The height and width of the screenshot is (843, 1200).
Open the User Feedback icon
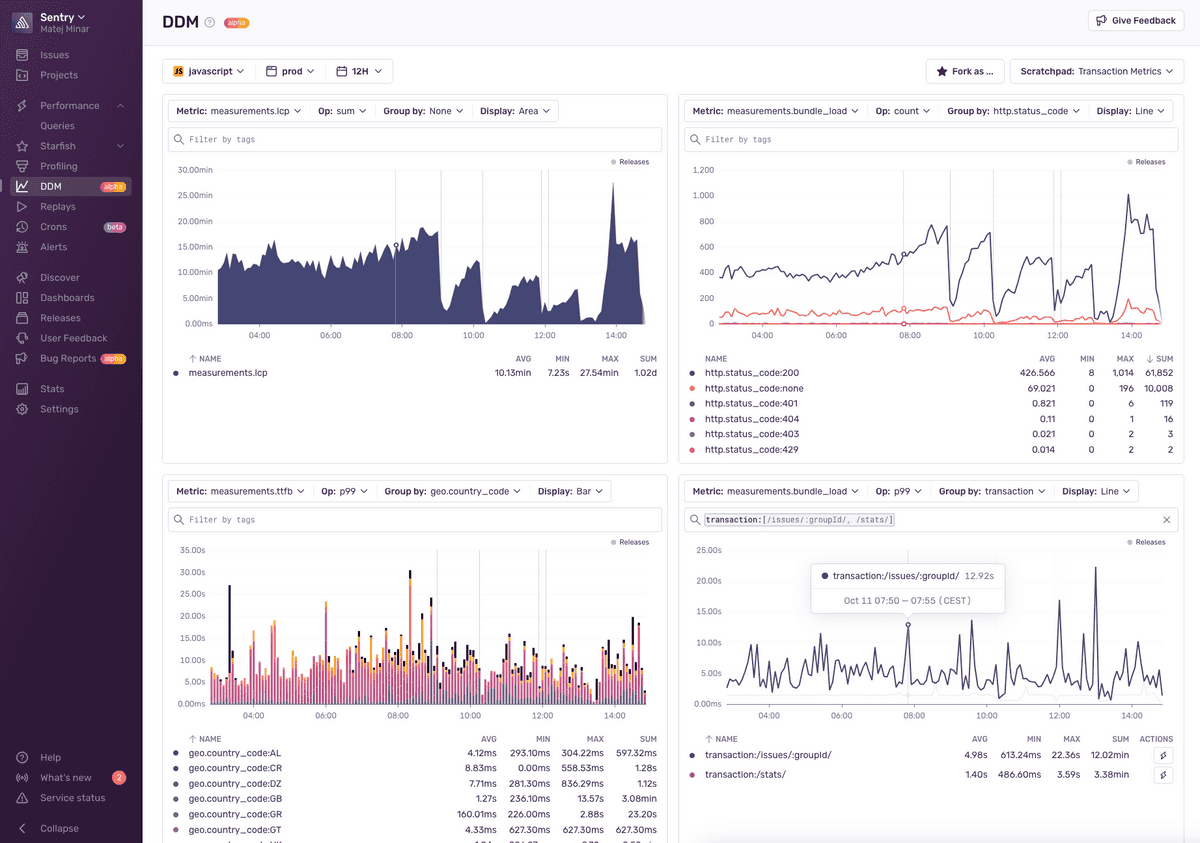(x=22, y=338)
